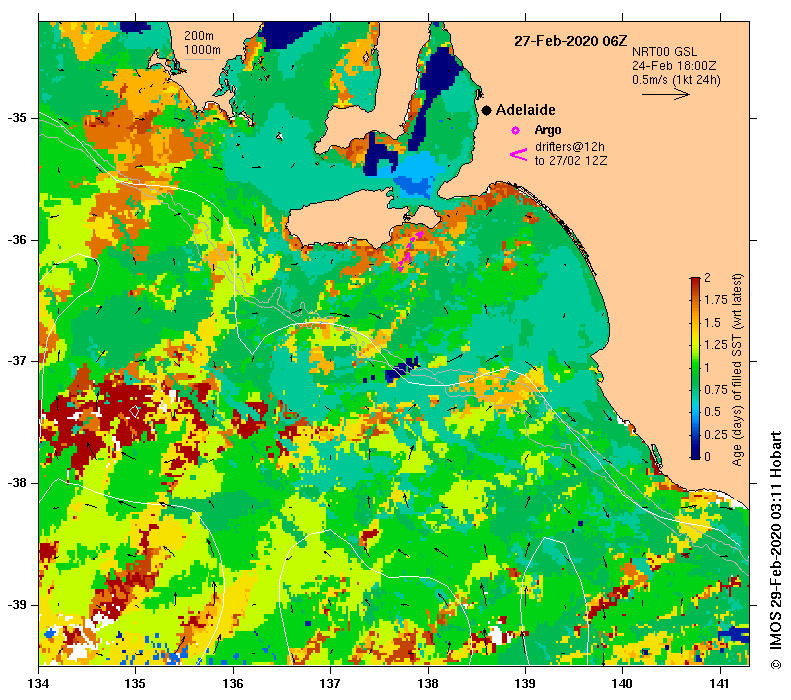The height and width of the screenshot is (700, 791).
Task: Click the Adelaide city label
Action: pyautogui.click(x=525, y=110)
